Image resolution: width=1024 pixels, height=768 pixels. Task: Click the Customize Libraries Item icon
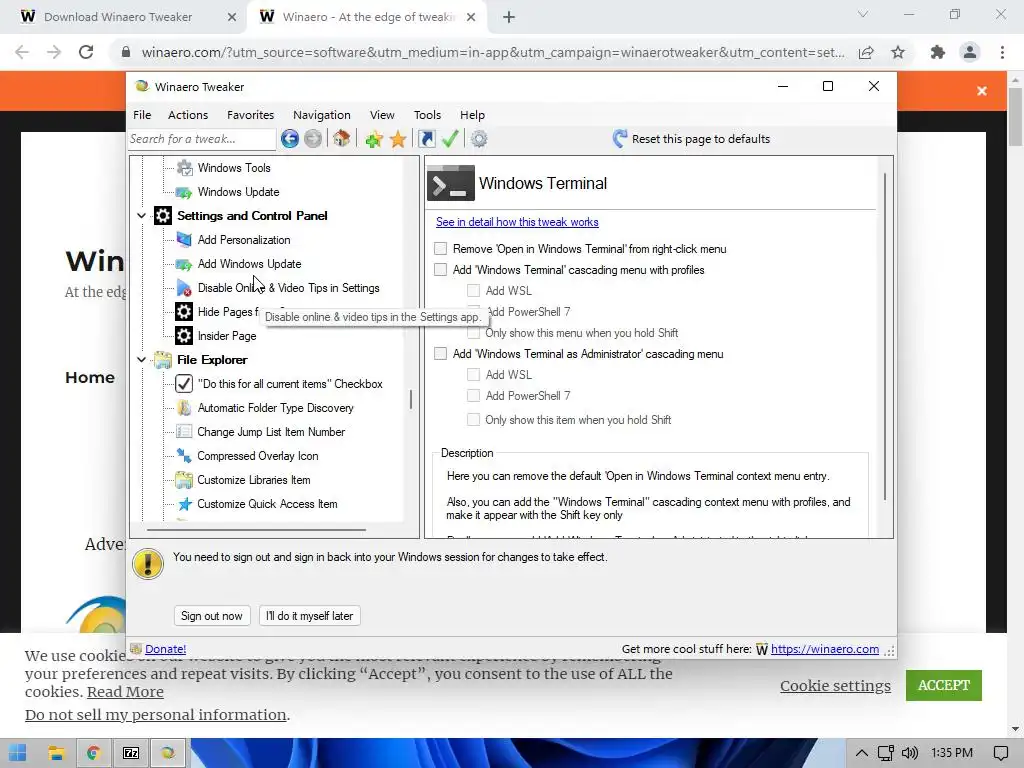pos(185,480)
